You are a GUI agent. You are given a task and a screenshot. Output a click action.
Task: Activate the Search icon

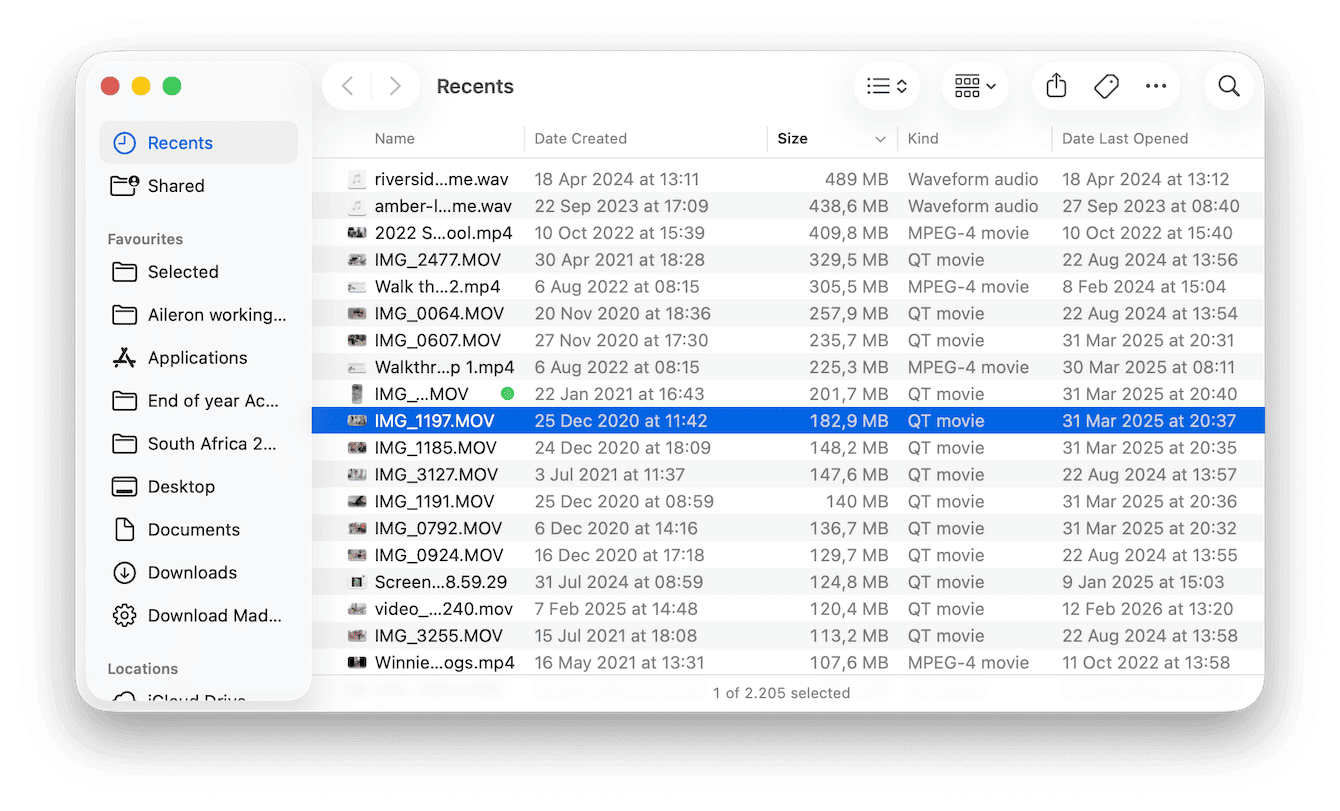(1228, 86)
